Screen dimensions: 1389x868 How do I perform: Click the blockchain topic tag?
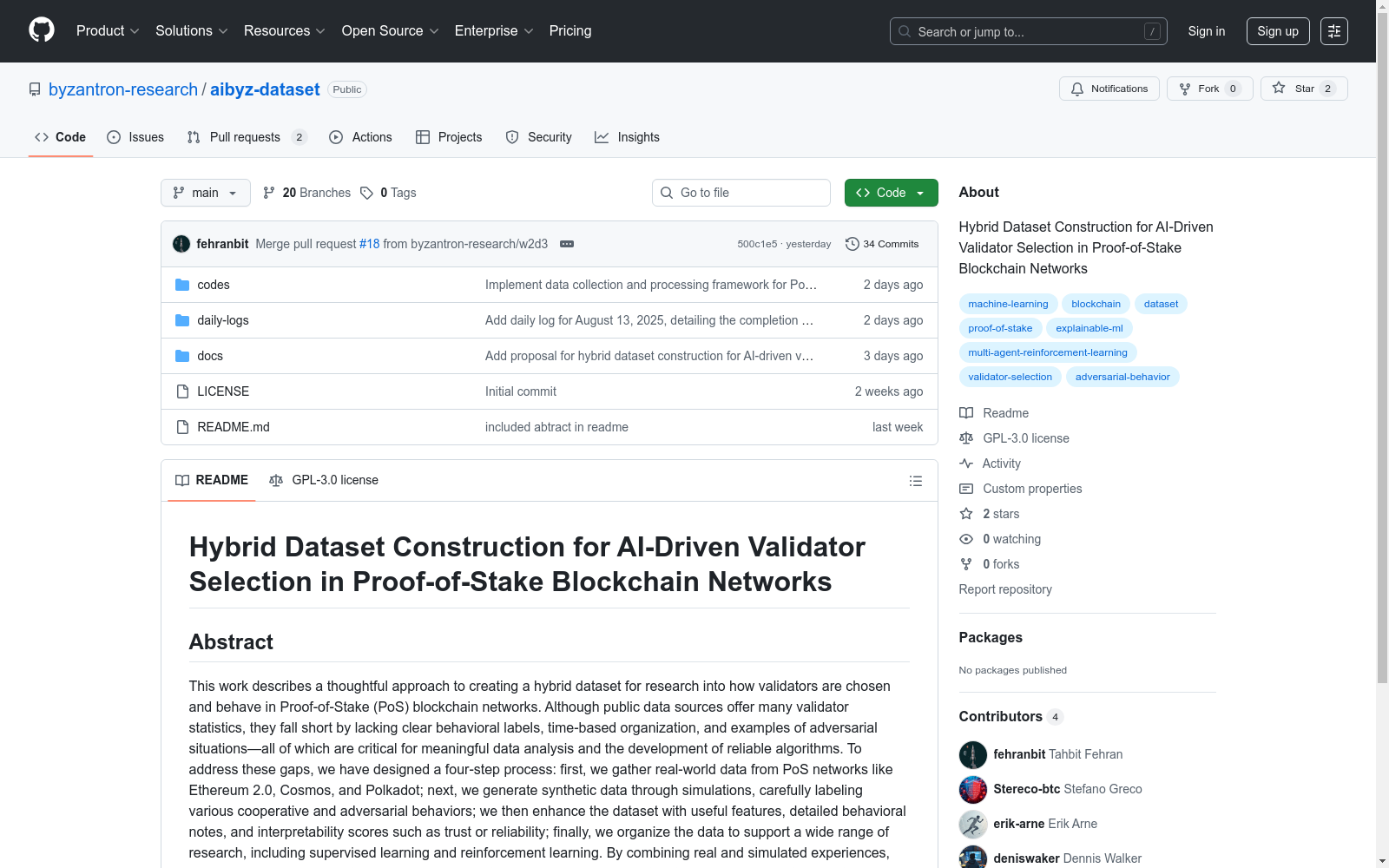click(x=1096, y=304)
